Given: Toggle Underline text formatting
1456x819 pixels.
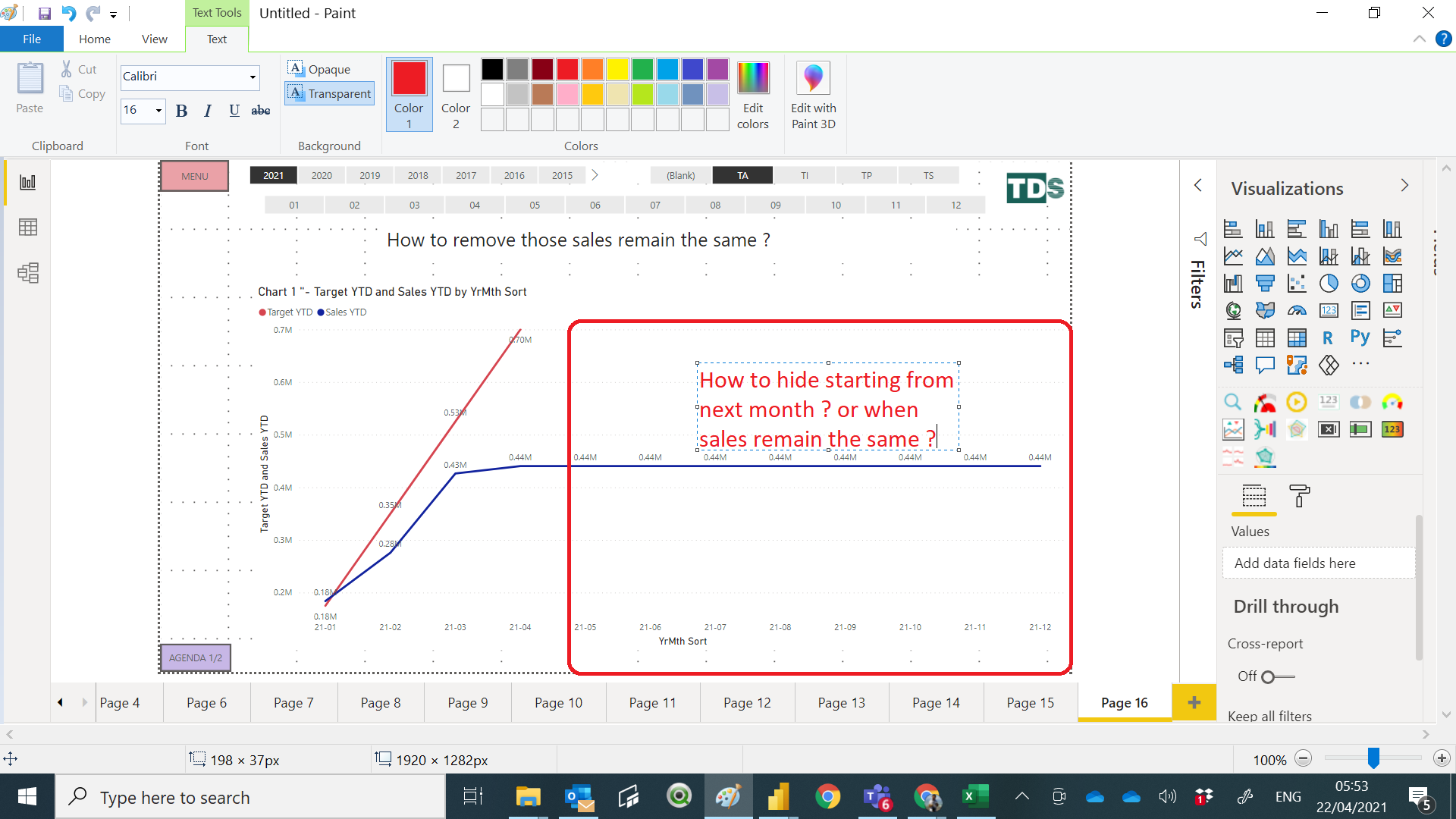Looking at the screenshot, I should click(234, 111).
